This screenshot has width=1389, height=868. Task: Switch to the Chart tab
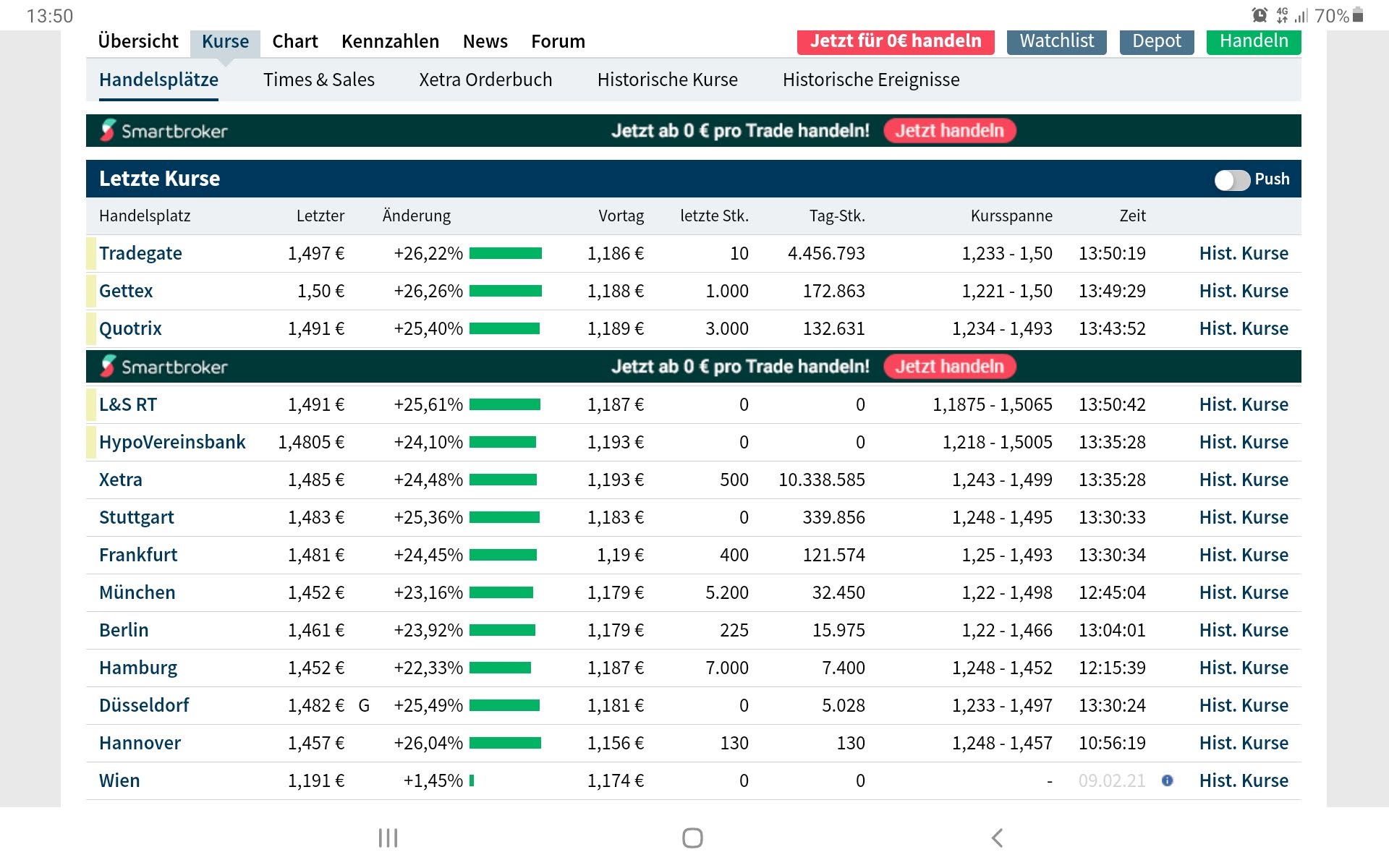coord(294,41)
